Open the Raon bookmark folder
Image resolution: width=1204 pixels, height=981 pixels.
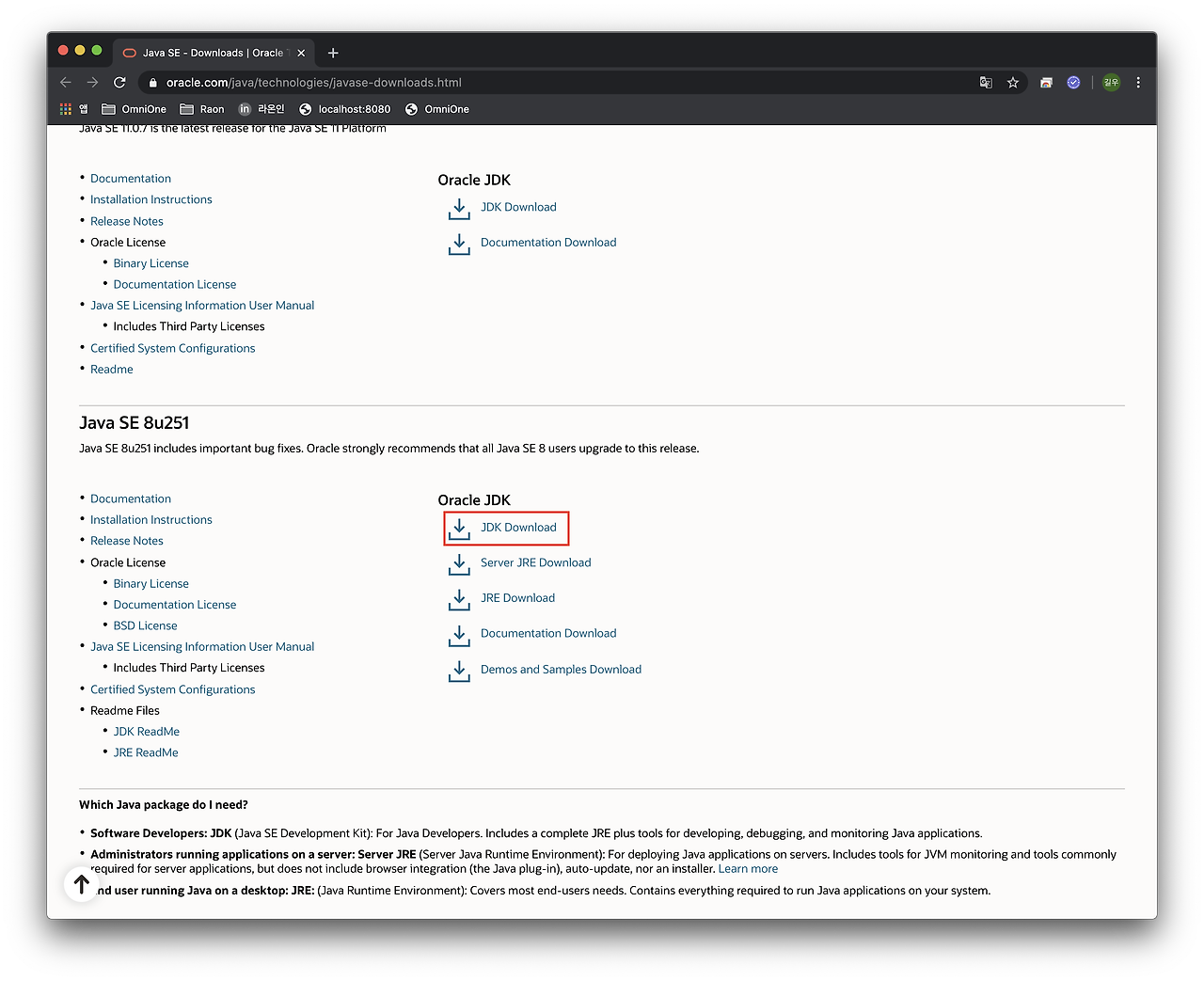[202, 109]
